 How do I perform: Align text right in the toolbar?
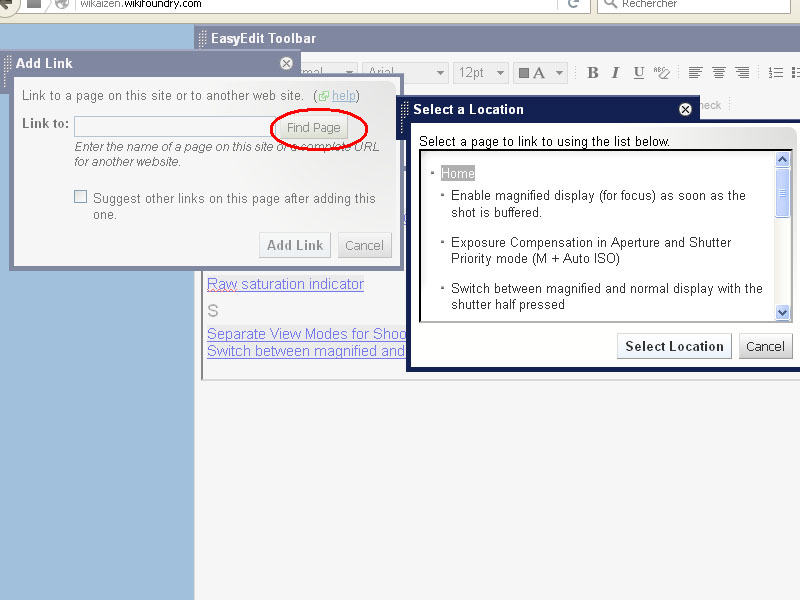pos(742,73)
